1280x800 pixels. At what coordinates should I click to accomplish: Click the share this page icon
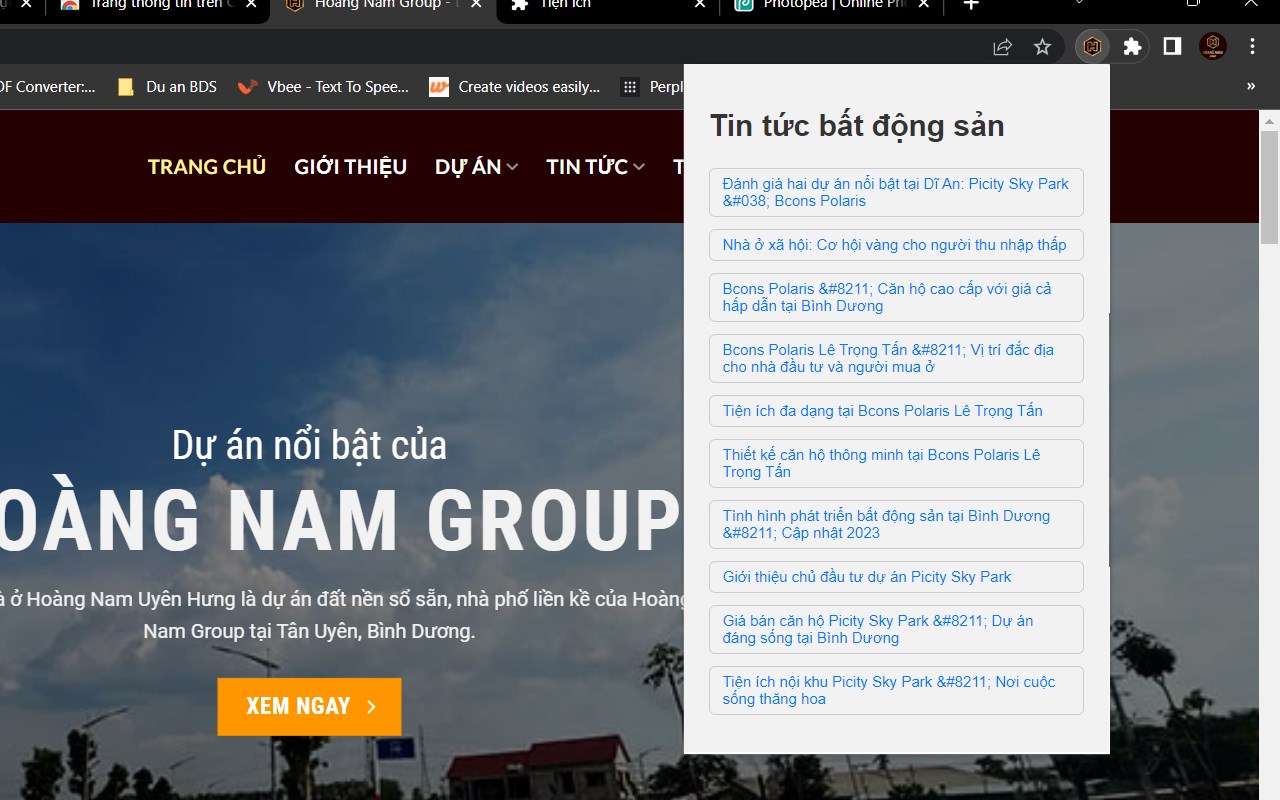pos(1002,46)
